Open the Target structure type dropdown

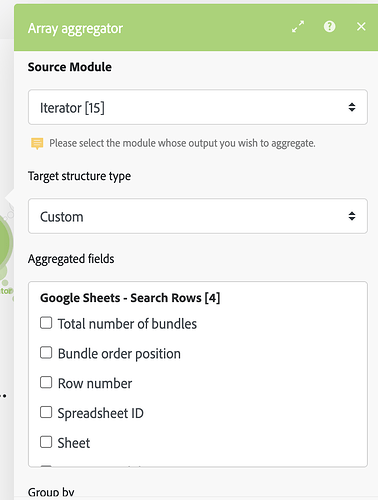coord(198,216)
